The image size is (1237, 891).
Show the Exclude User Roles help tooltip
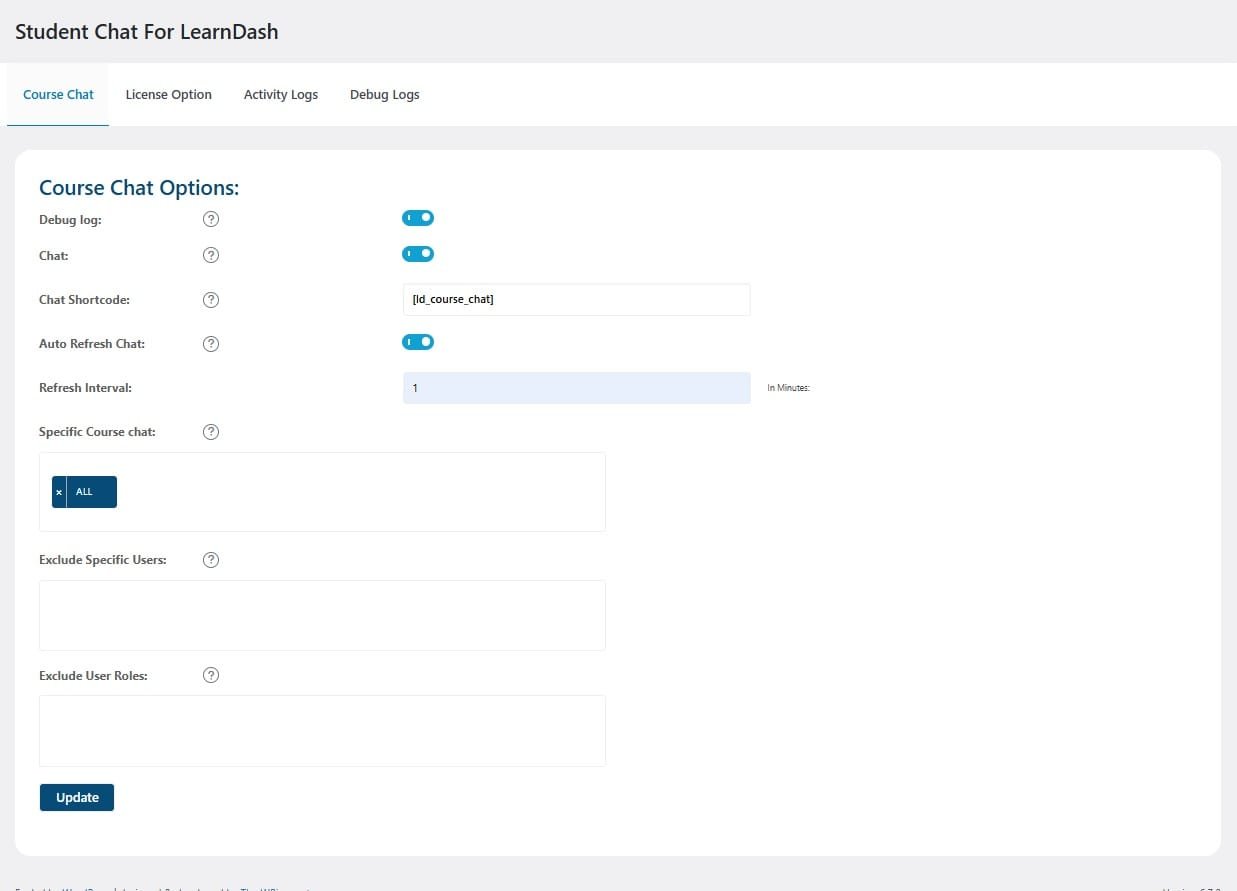(x=211, y=675)
